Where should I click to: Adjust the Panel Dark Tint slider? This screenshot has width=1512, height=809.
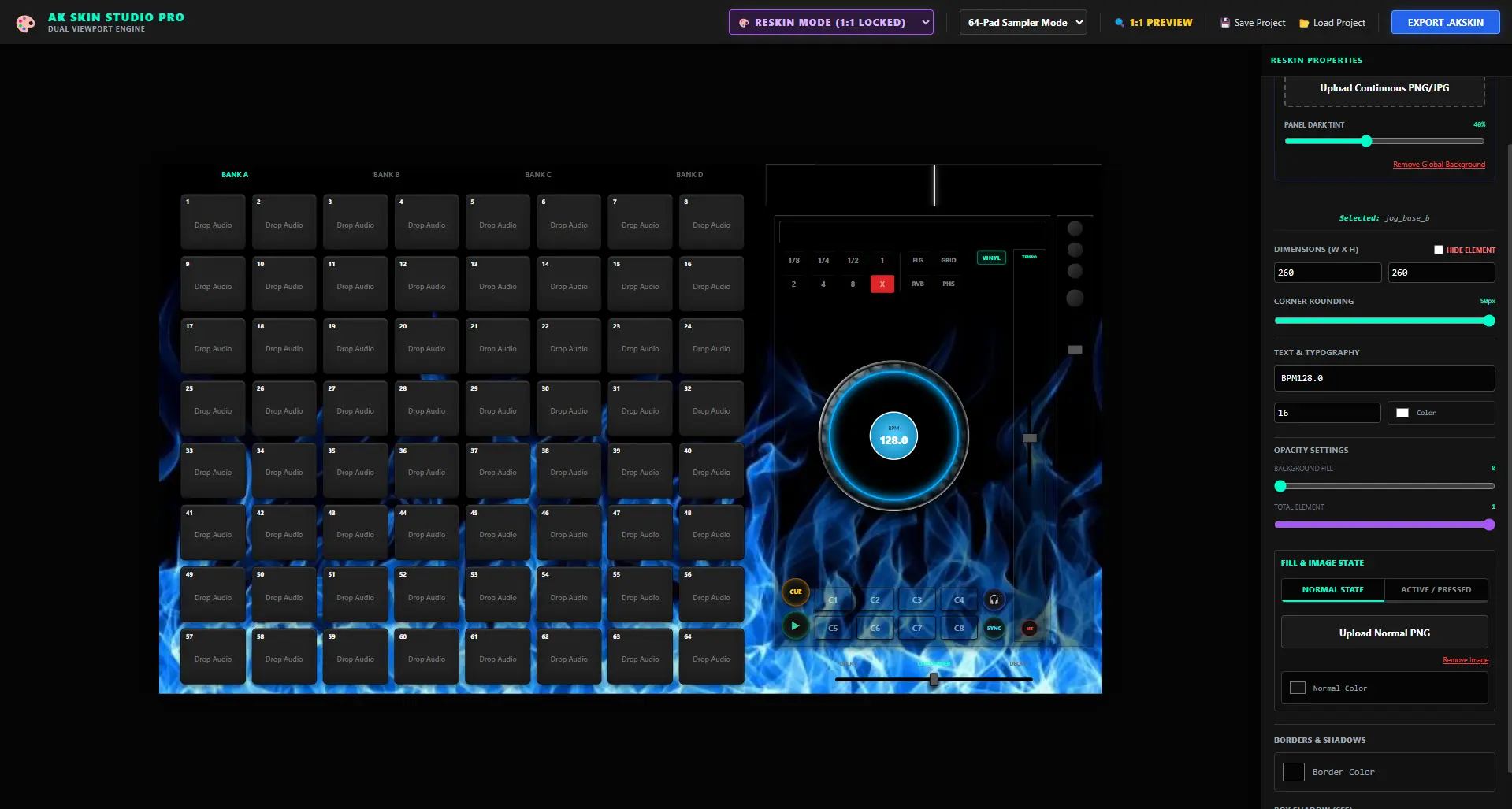(x=1384, y=141)
